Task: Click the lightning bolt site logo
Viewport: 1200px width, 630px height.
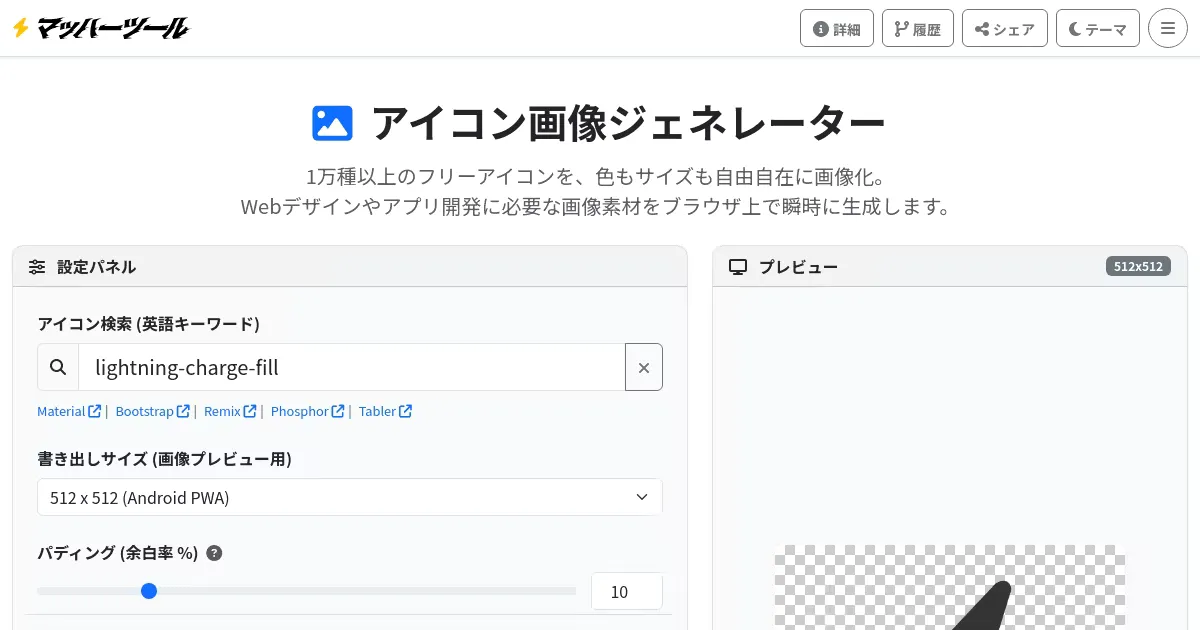Action: click(21, 28)
